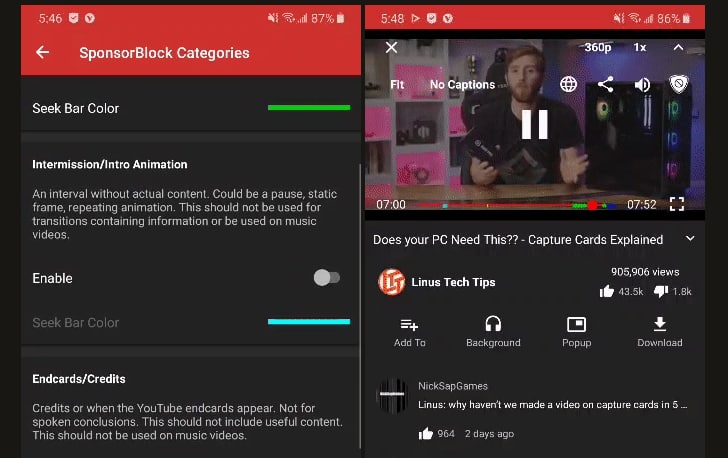This screenshot has height=458, width=728.
Task: Open video in browser via globe icon
Action: 568,85
